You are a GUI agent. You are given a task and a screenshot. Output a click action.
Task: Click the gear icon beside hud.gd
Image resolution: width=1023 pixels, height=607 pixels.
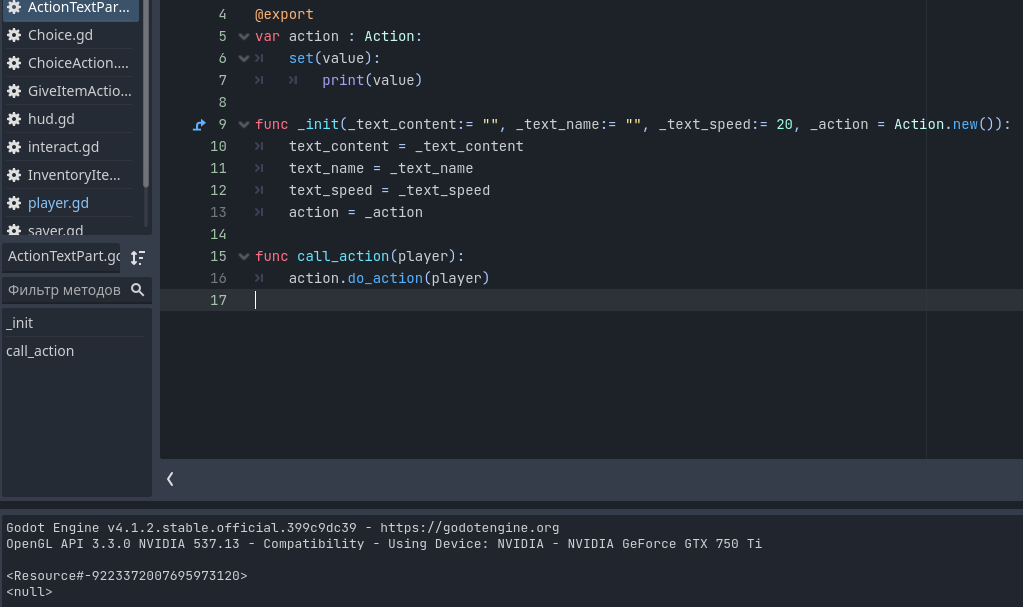[14, 119]
